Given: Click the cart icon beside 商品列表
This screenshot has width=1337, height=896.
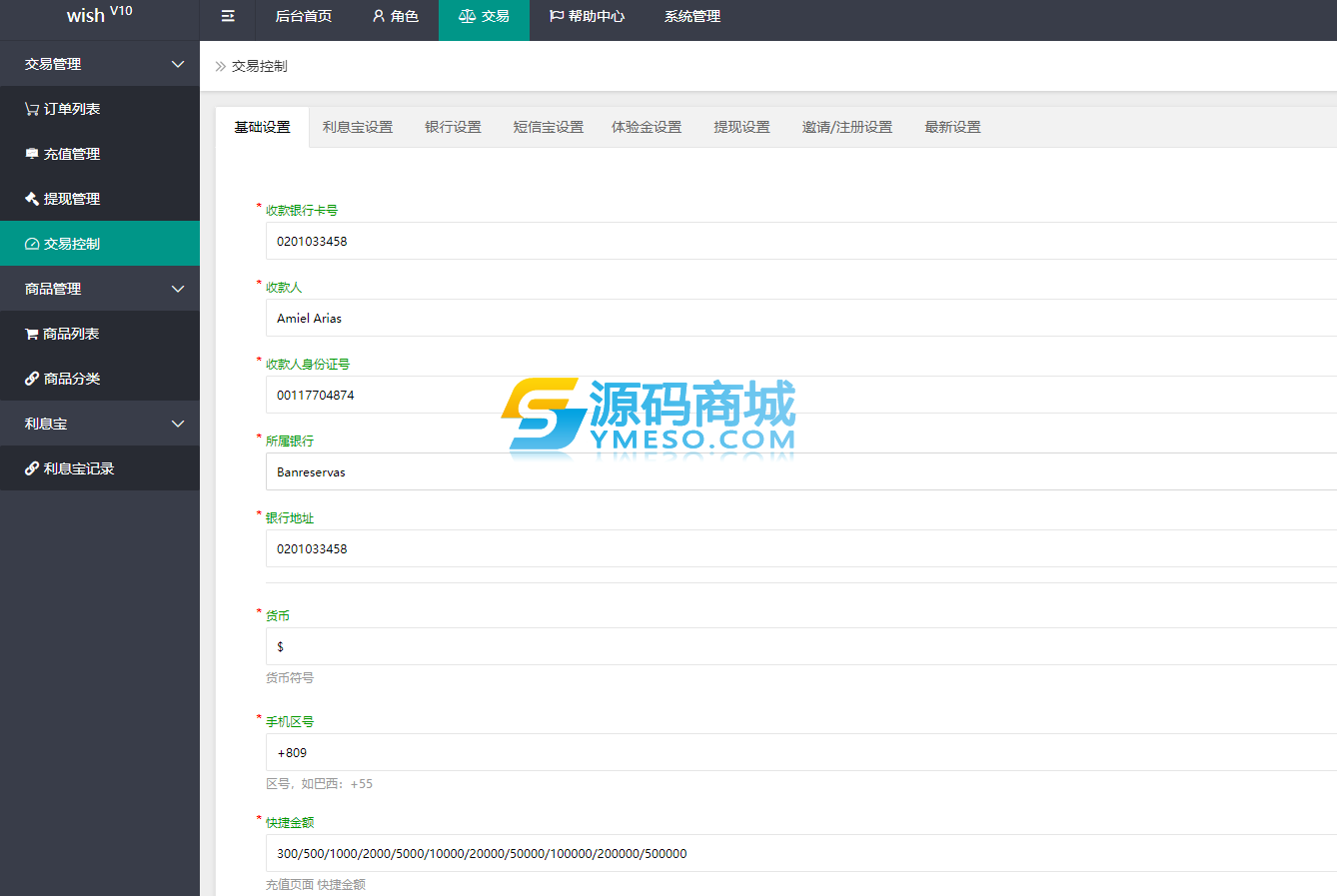Looking at the screenshot, I should click(x=32, y=334).
